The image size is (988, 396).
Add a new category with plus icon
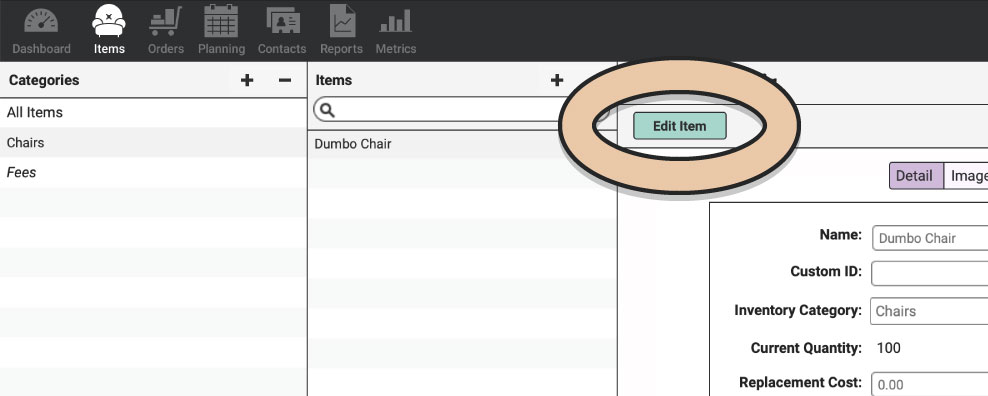point(247,80)
